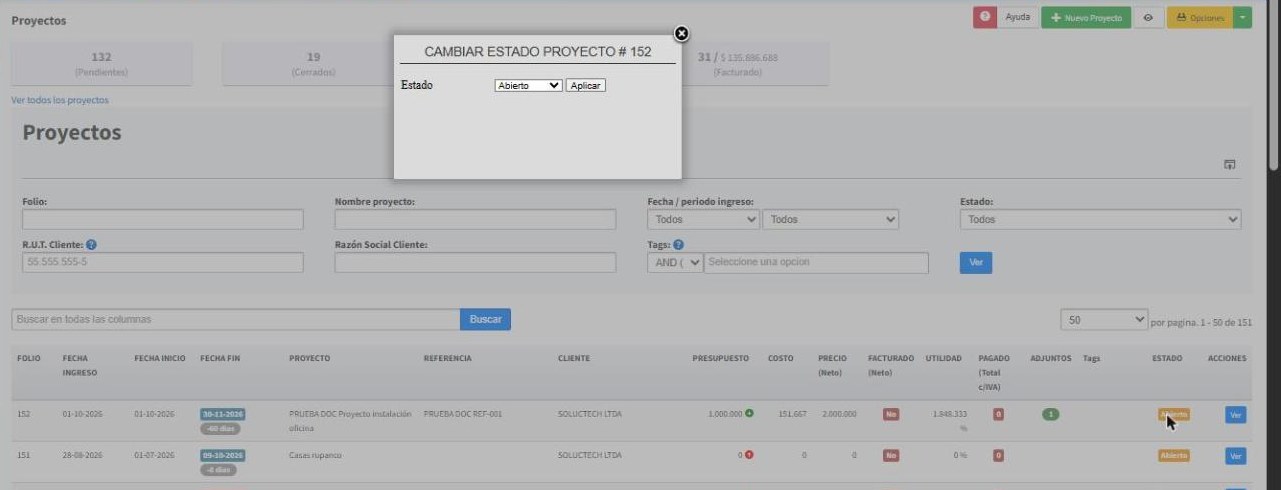This screenshot has height=490, width=1281.
Task: Sort by the ESTADO column header
Action: click(x=1167, y=358)
